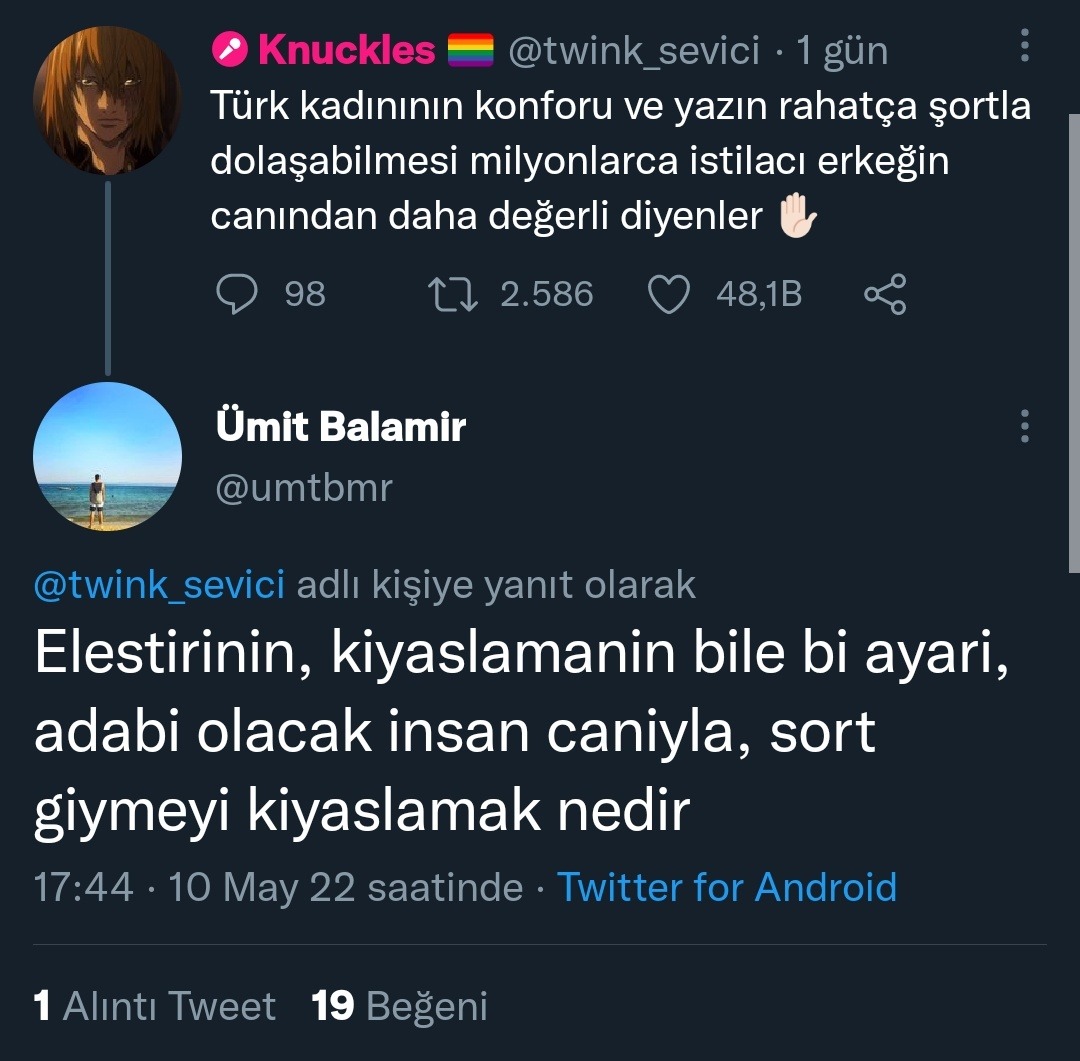View the 19 Beğeni likes list

[399, 1006]
